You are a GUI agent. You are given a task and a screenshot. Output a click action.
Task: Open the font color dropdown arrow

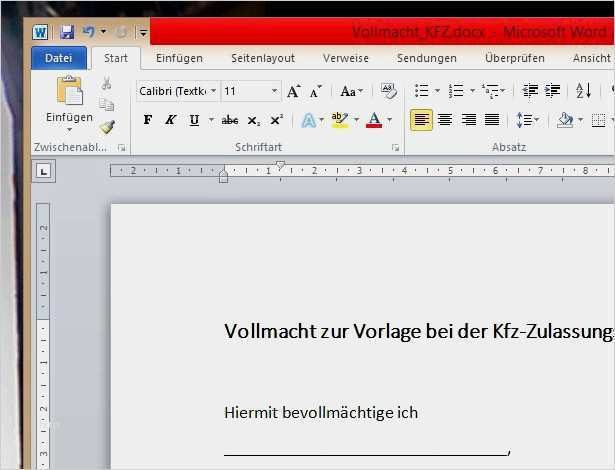coord(389,119)
